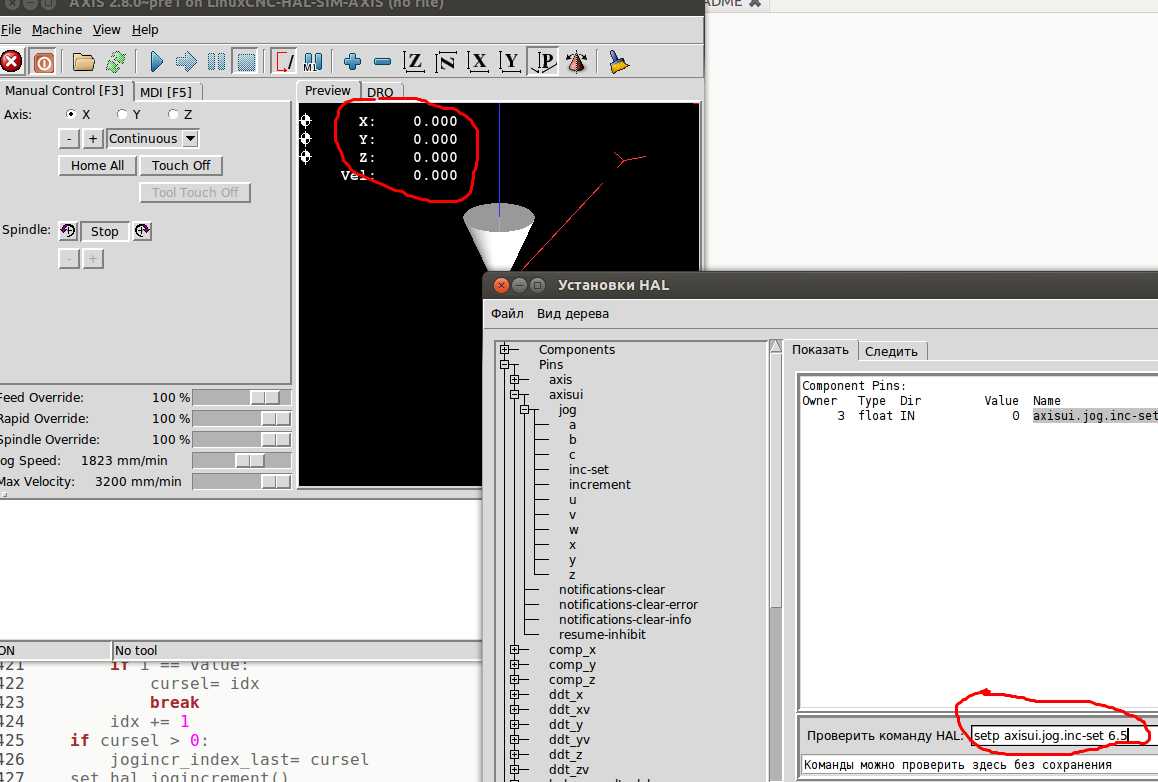Open the Help menu
The height and width of the screenshot is (782, 1158).
point(145,30)
